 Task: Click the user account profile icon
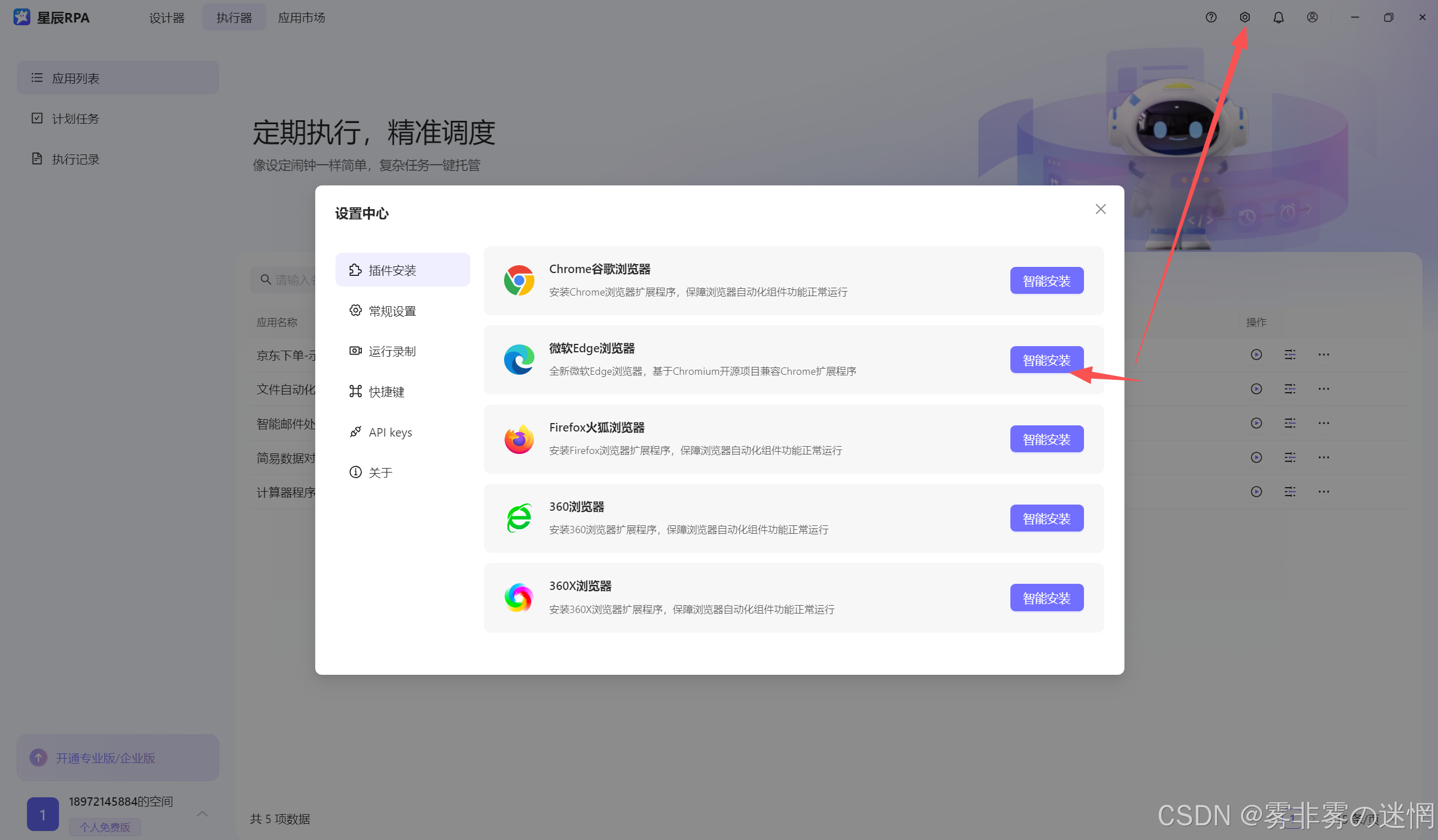(1312, 17)
